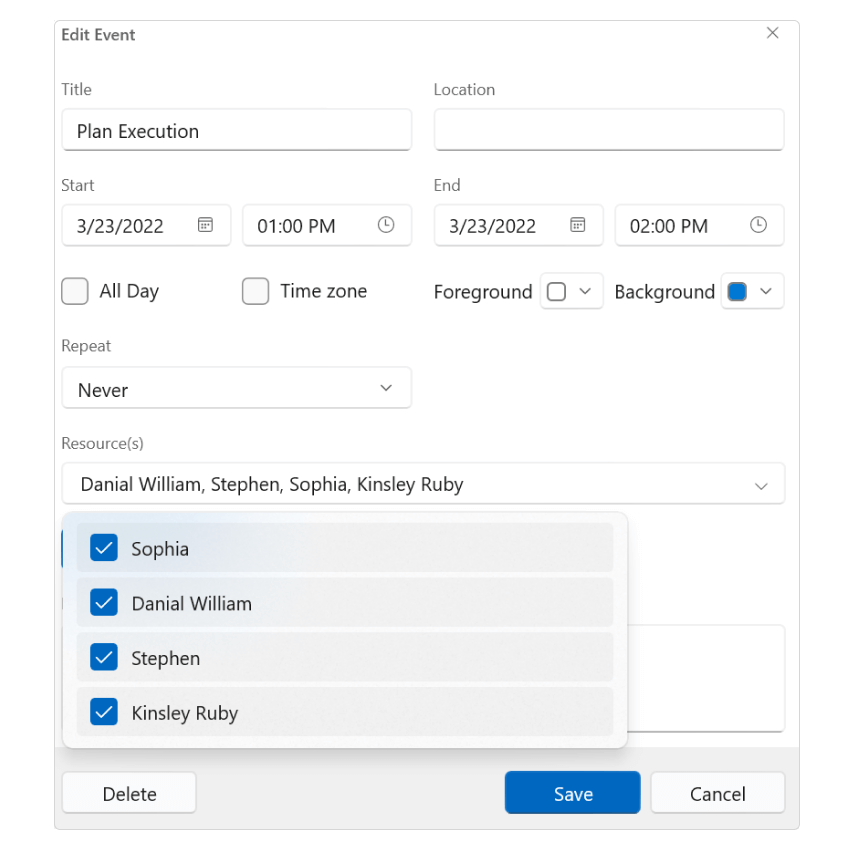Image resolution: width=855 pixels, height=849 pixels.
Task: Delete the Plan Execution event
Action: click(128, 792)
